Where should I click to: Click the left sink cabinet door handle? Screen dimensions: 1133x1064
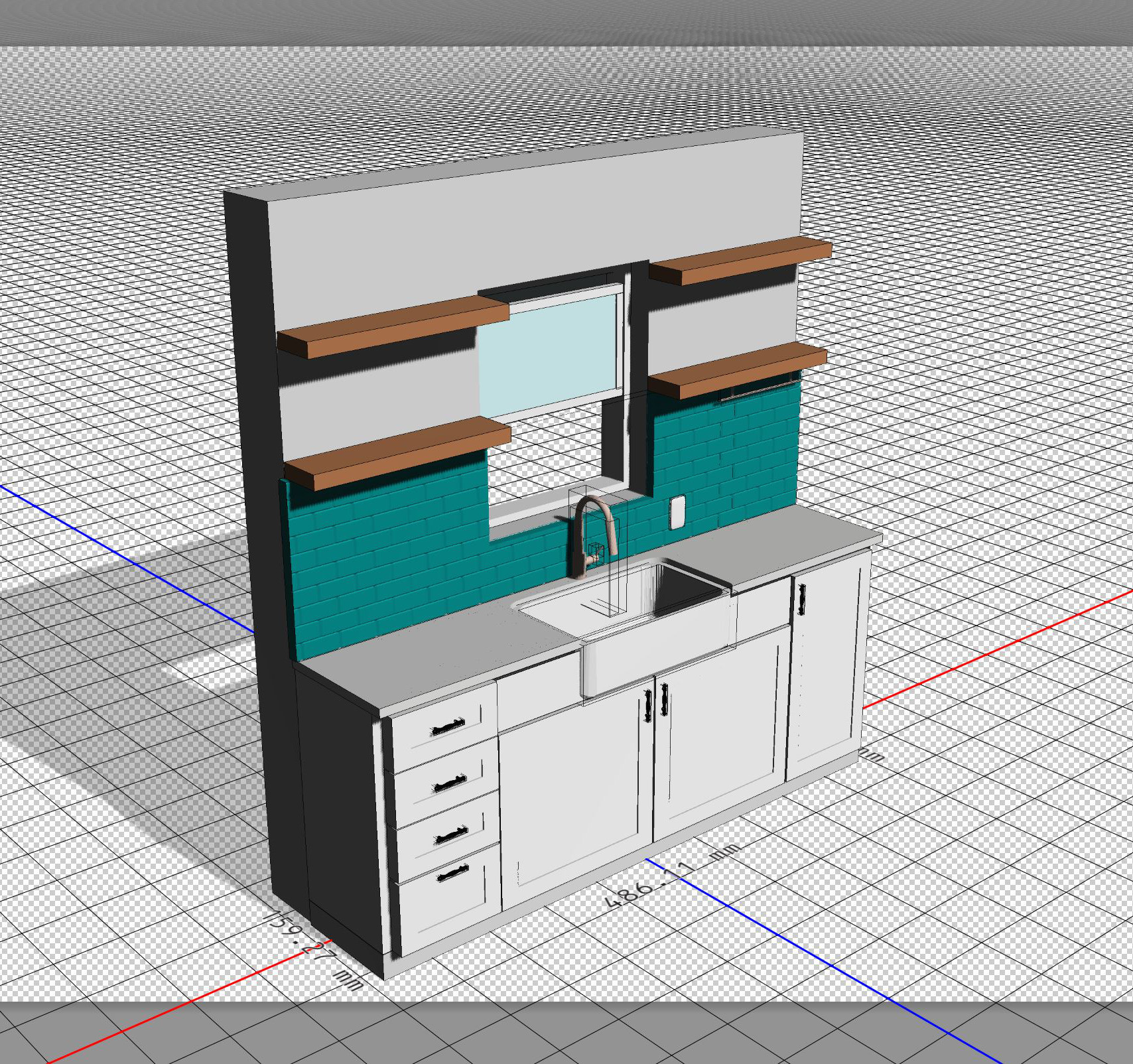coord(648,706)
